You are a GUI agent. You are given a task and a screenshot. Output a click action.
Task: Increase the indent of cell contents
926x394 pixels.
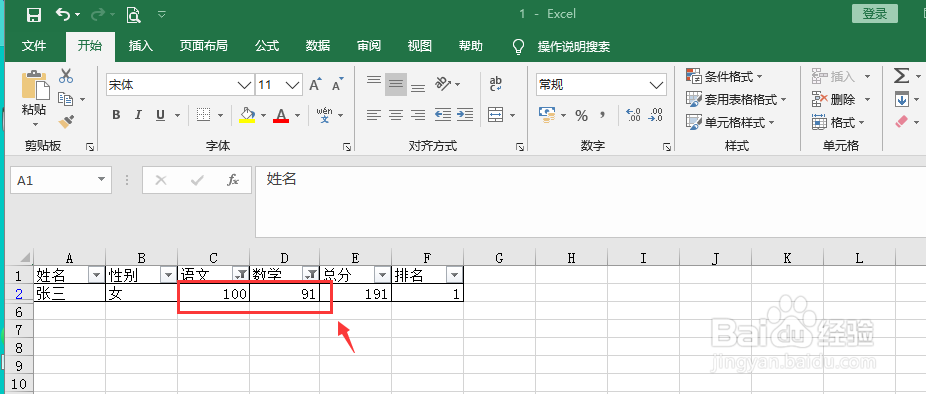(x=465, y=115)
